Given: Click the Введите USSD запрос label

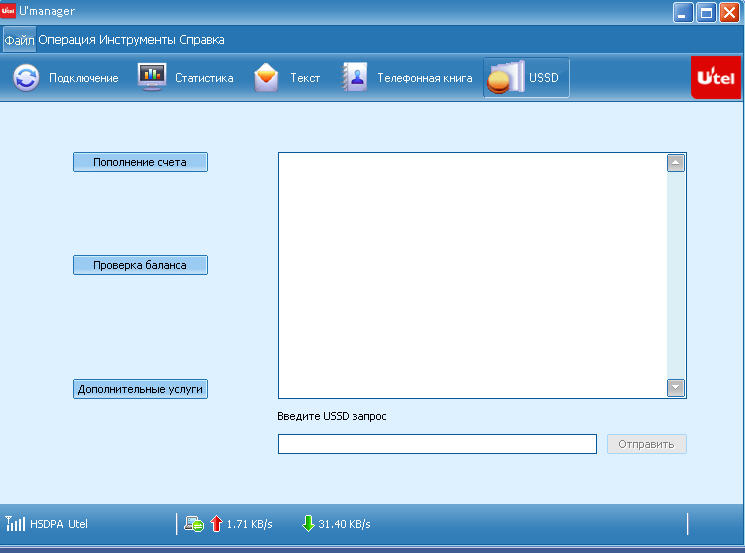Looking at the screenshot, I should coord(332,416).
